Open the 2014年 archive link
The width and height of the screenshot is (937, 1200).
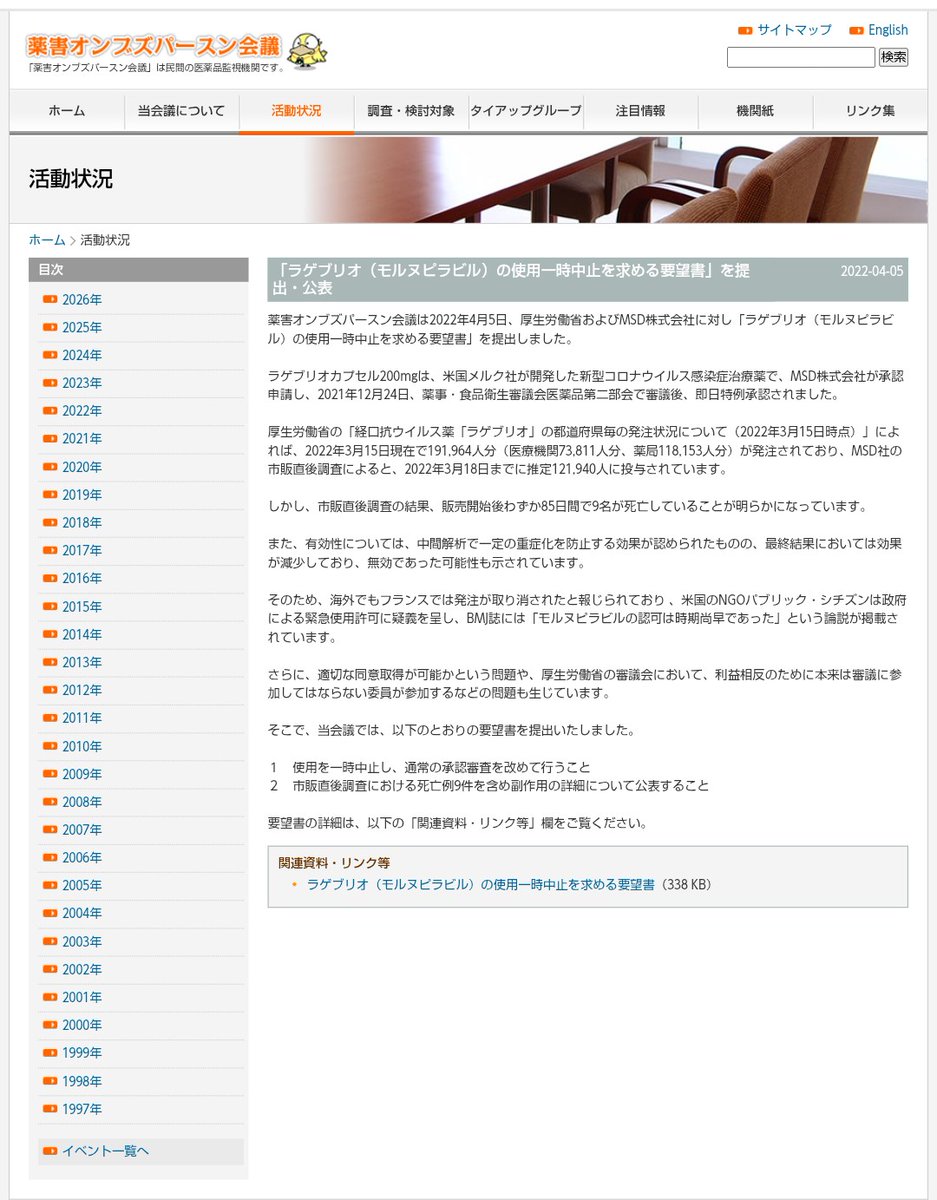click(82, 635)
